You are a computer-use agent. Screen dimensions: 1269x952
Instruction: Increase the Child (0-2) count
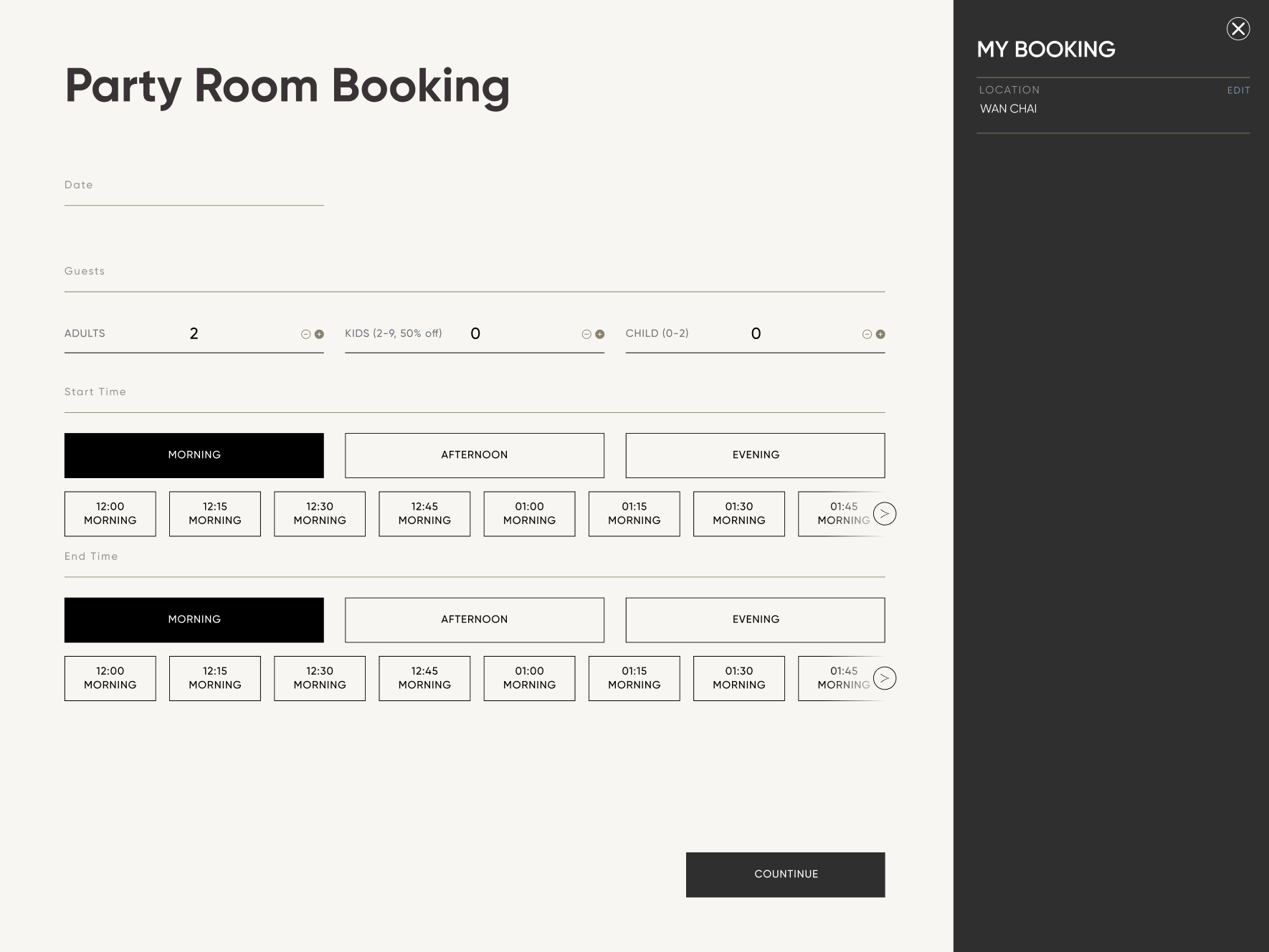pyautogui.click(x=880, y=334)
